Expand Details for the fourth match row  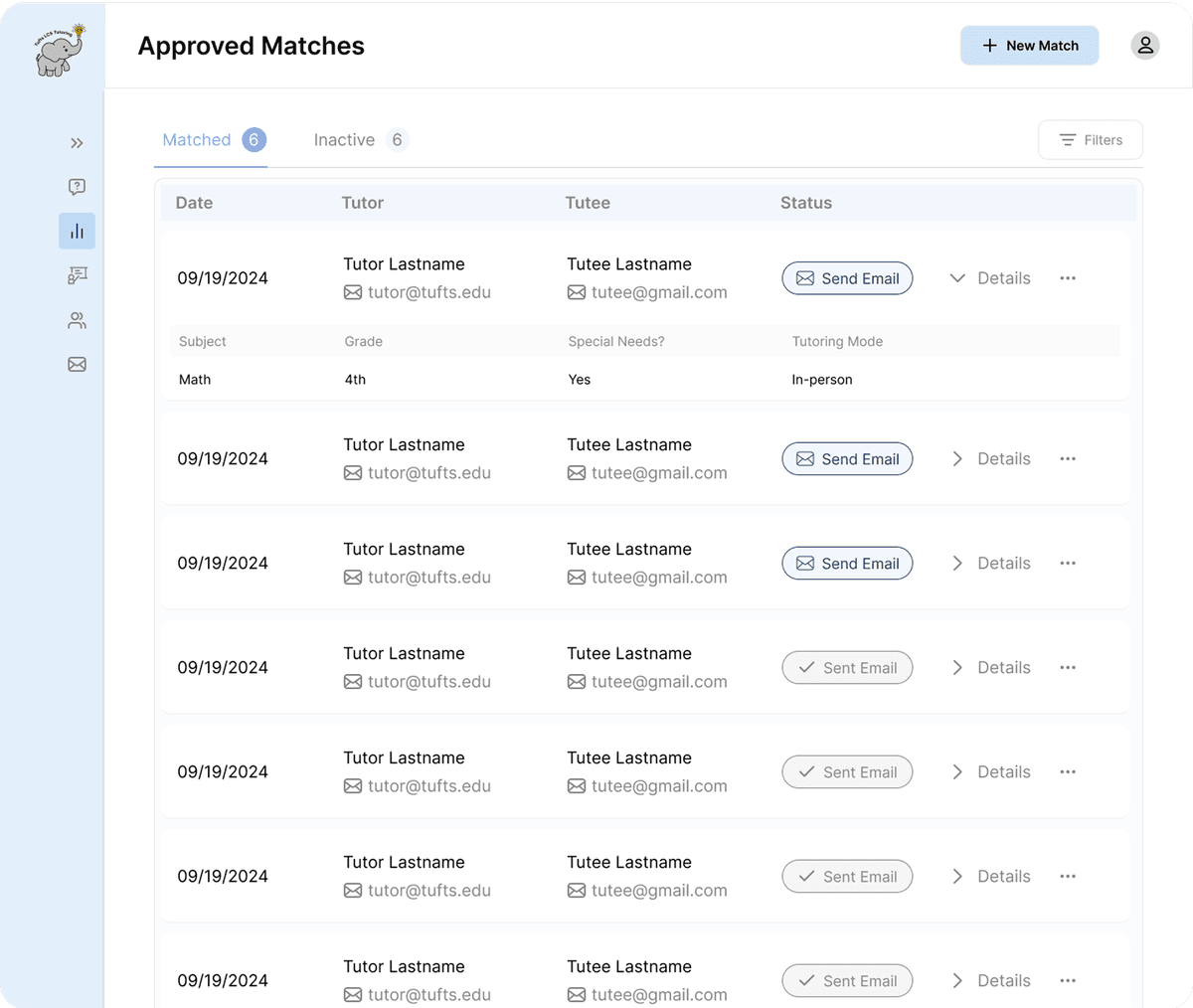point(989,668)
